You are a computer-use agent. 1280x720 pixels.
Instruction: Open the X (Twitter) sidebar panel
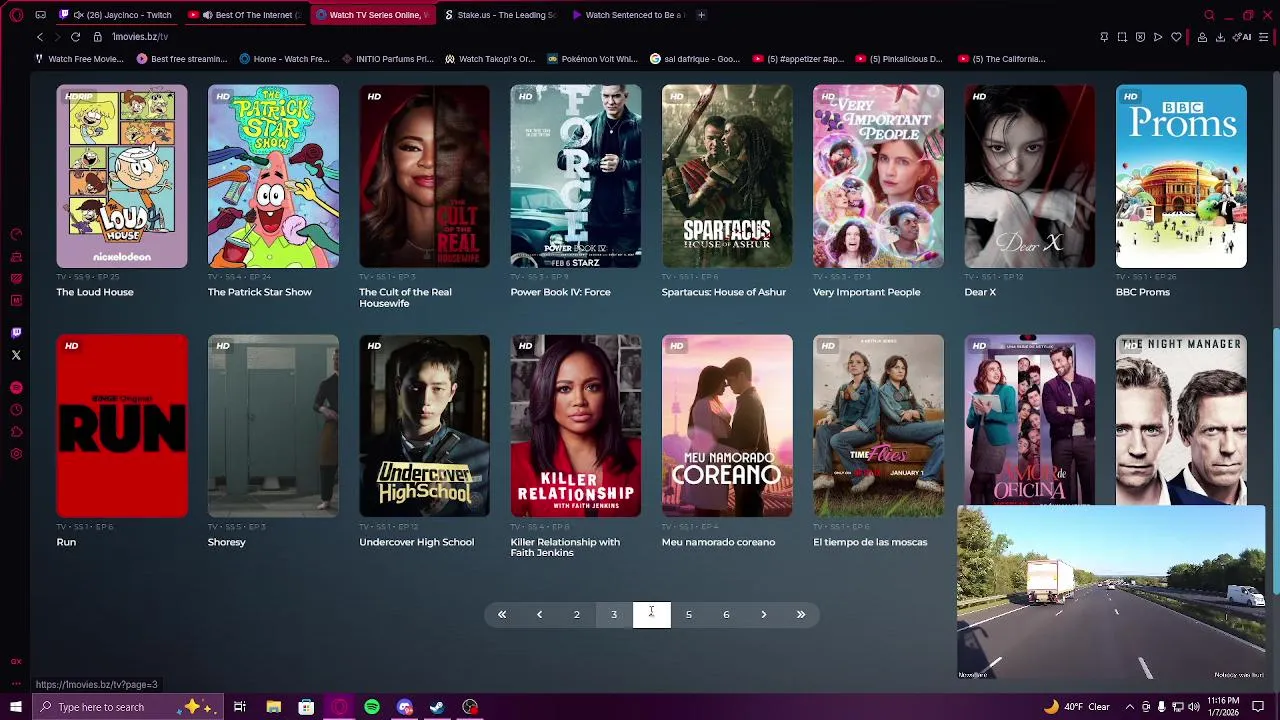point(16,355)
